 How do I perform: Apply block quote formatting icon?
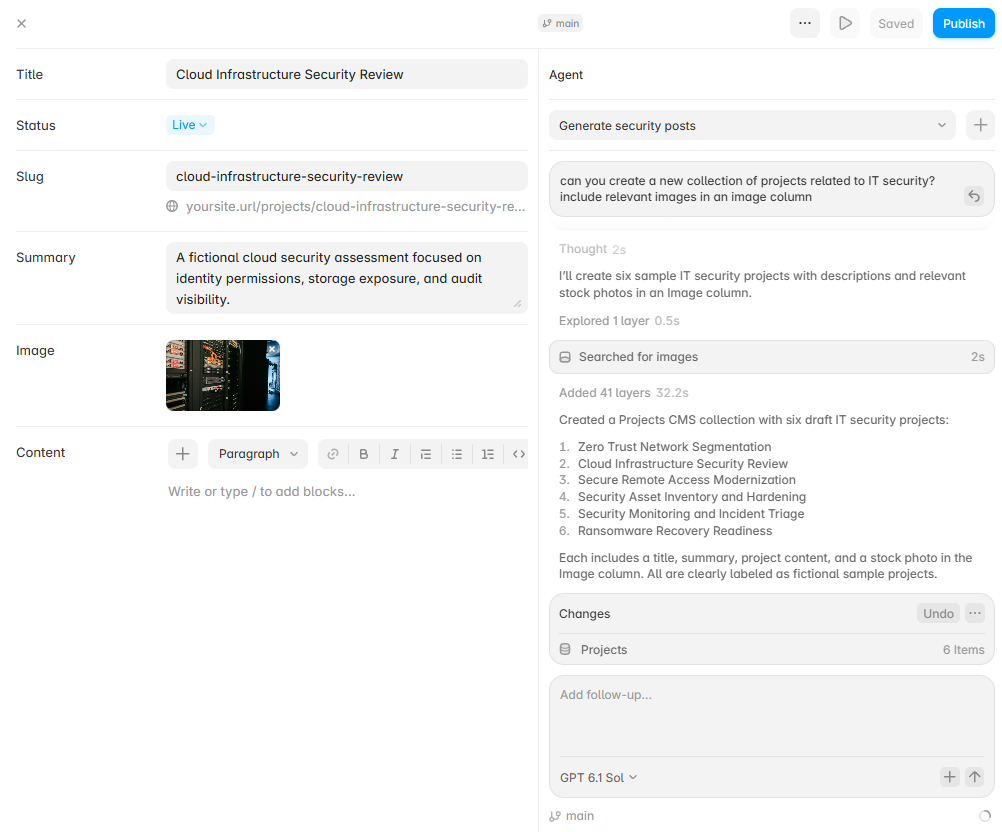[x=426, y=454]
